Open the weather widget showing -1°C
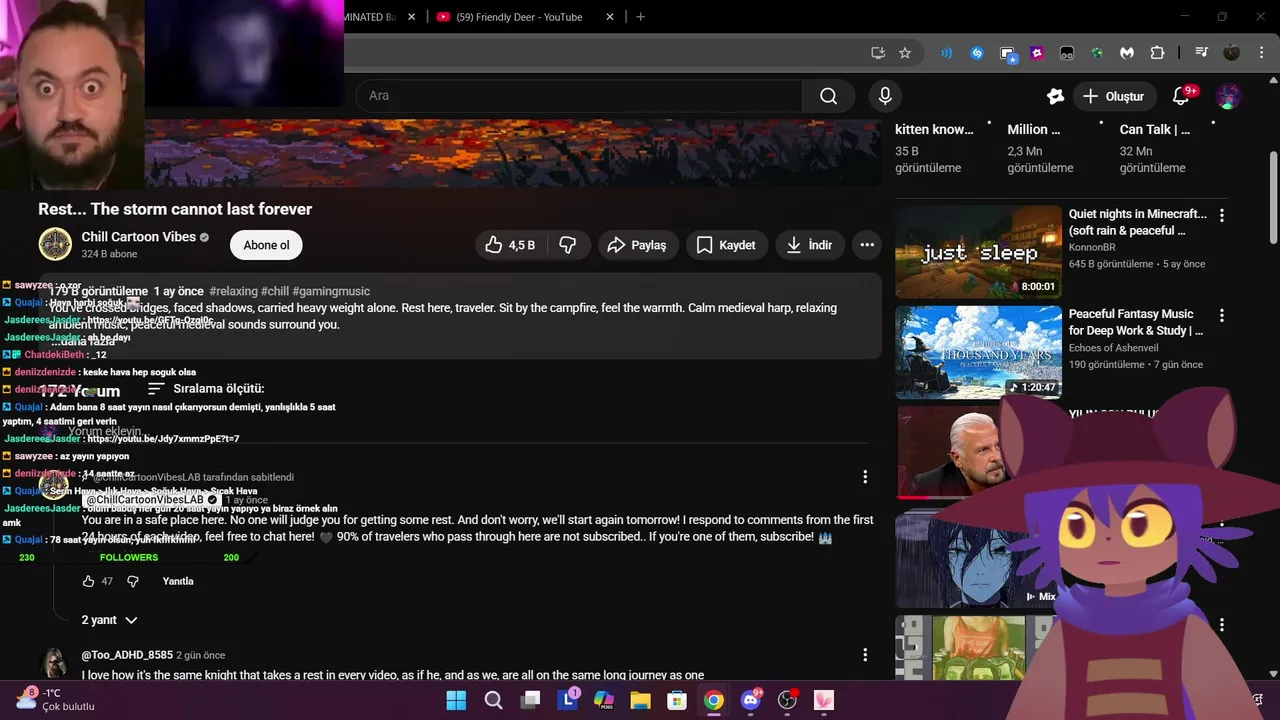The image size is (1280, 720). pos(56,699)
